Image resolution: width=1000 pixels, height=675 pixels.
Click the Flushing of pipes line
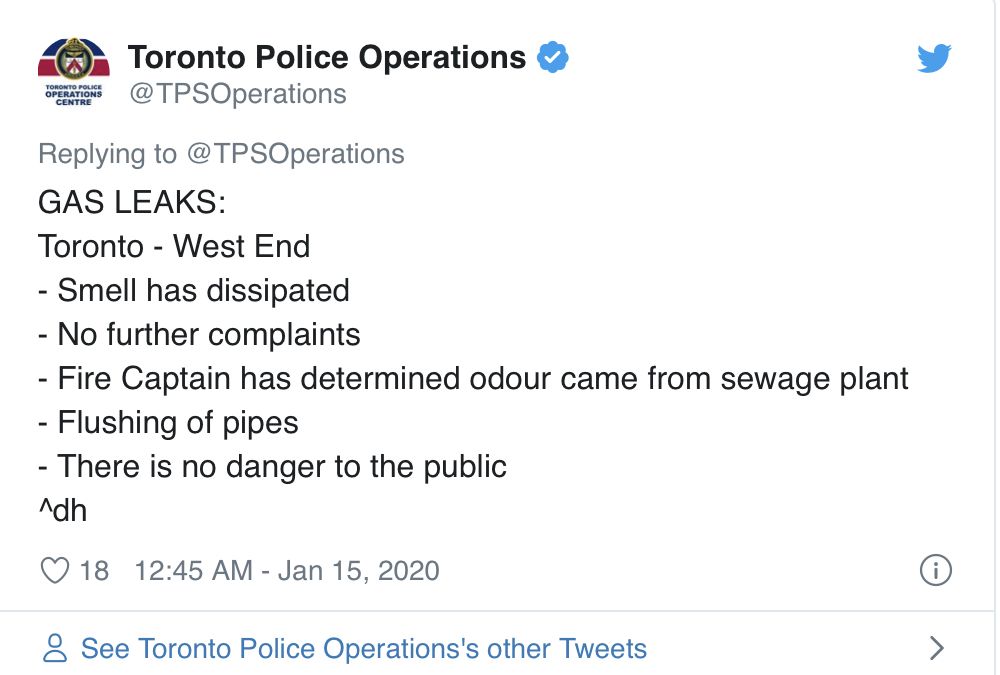[168, 422]
